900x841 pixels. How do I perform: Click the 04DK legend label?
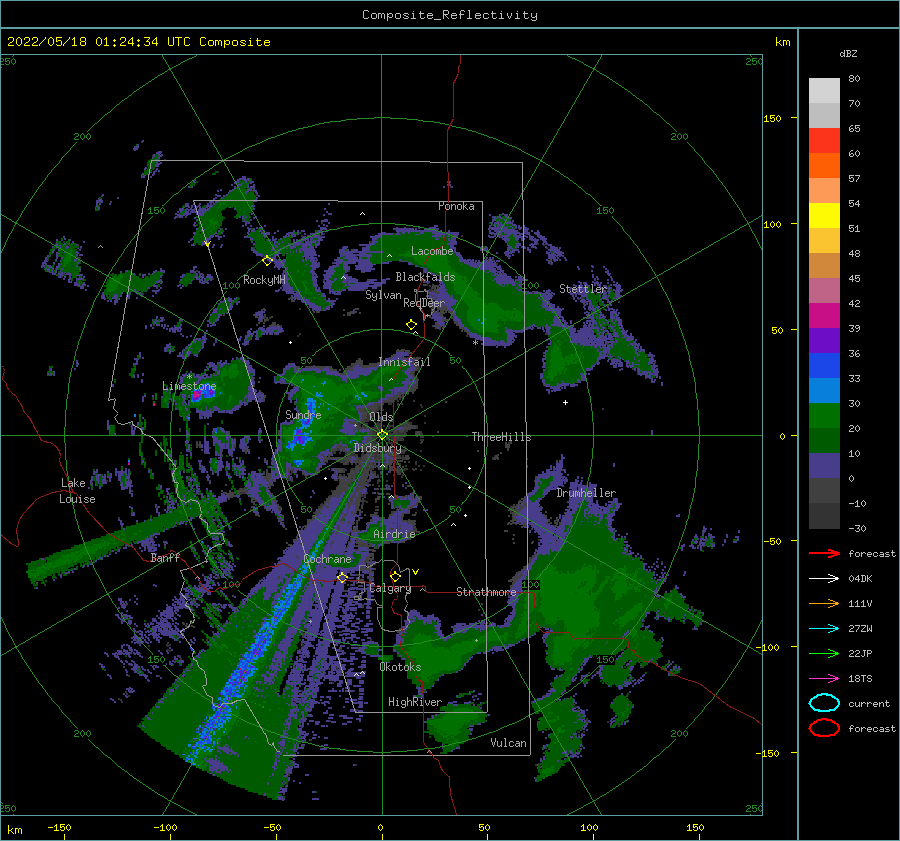860,579
